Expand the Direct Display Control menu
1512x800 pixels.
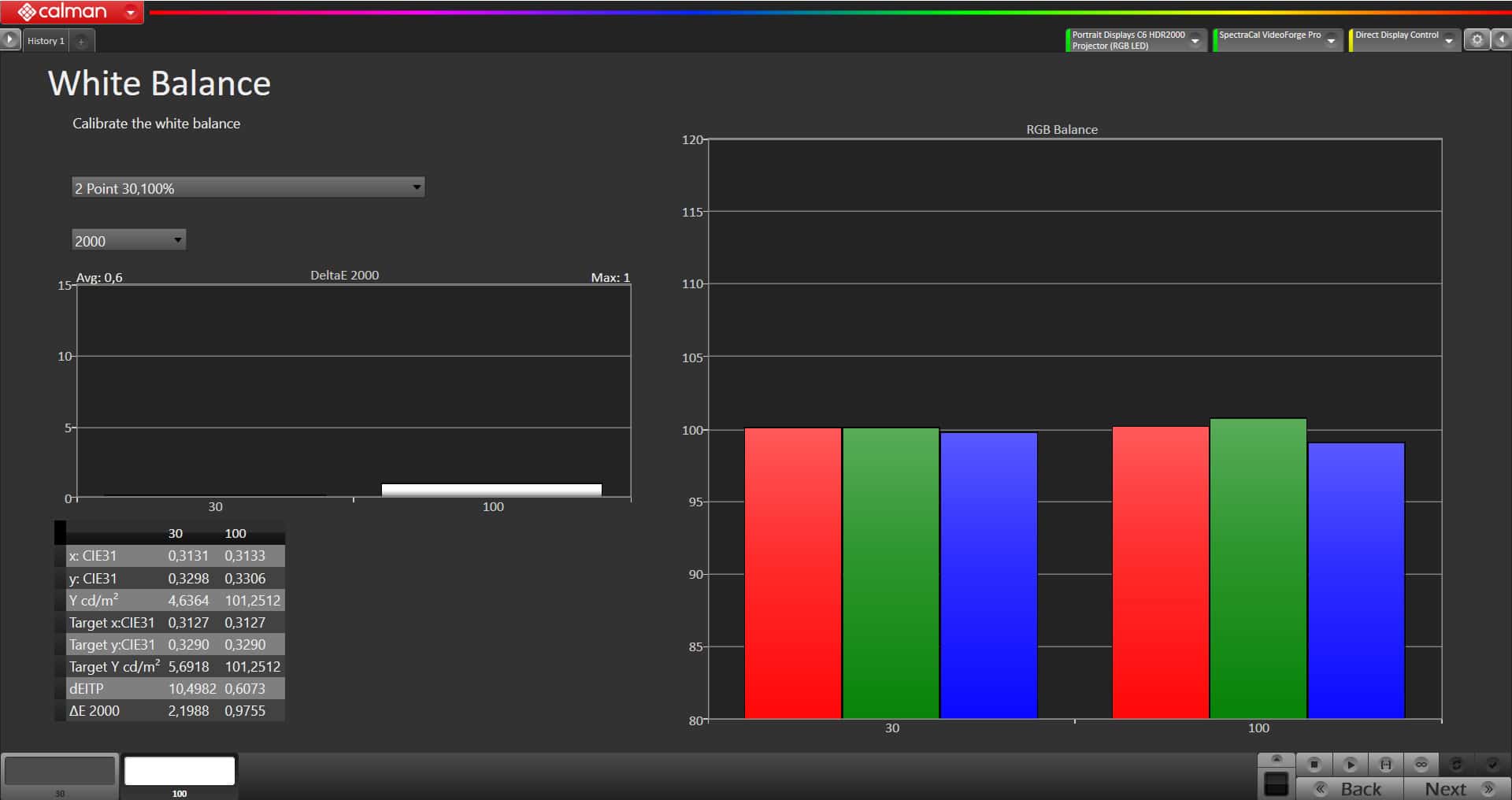(1449, 40)
